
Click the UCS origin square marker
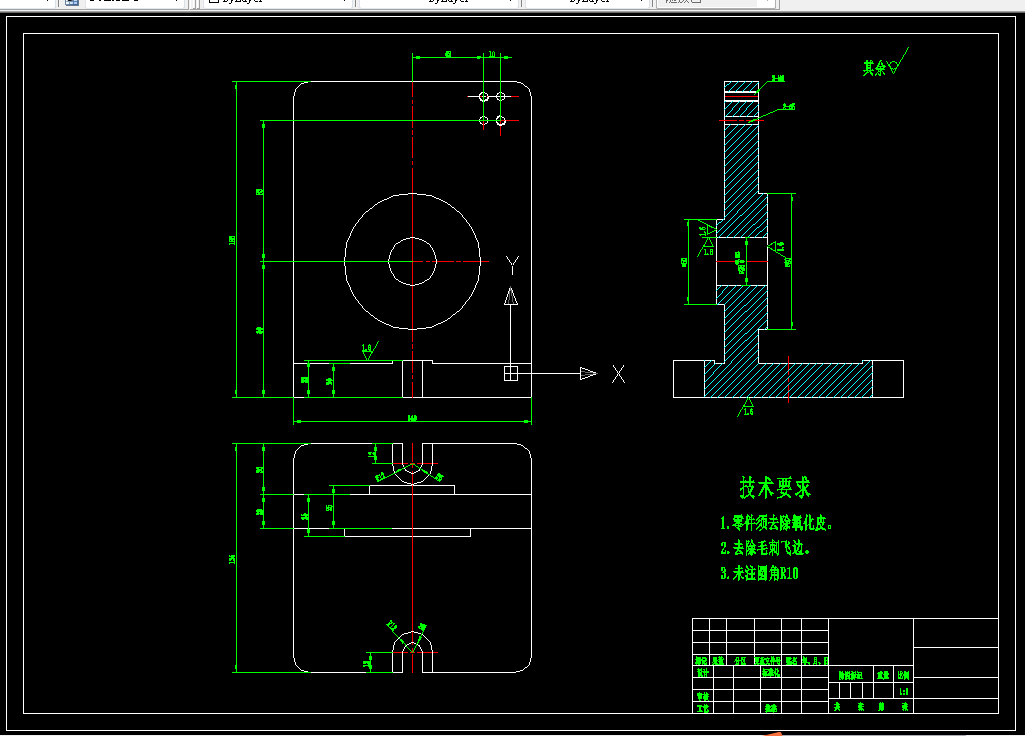coord(511,373)
